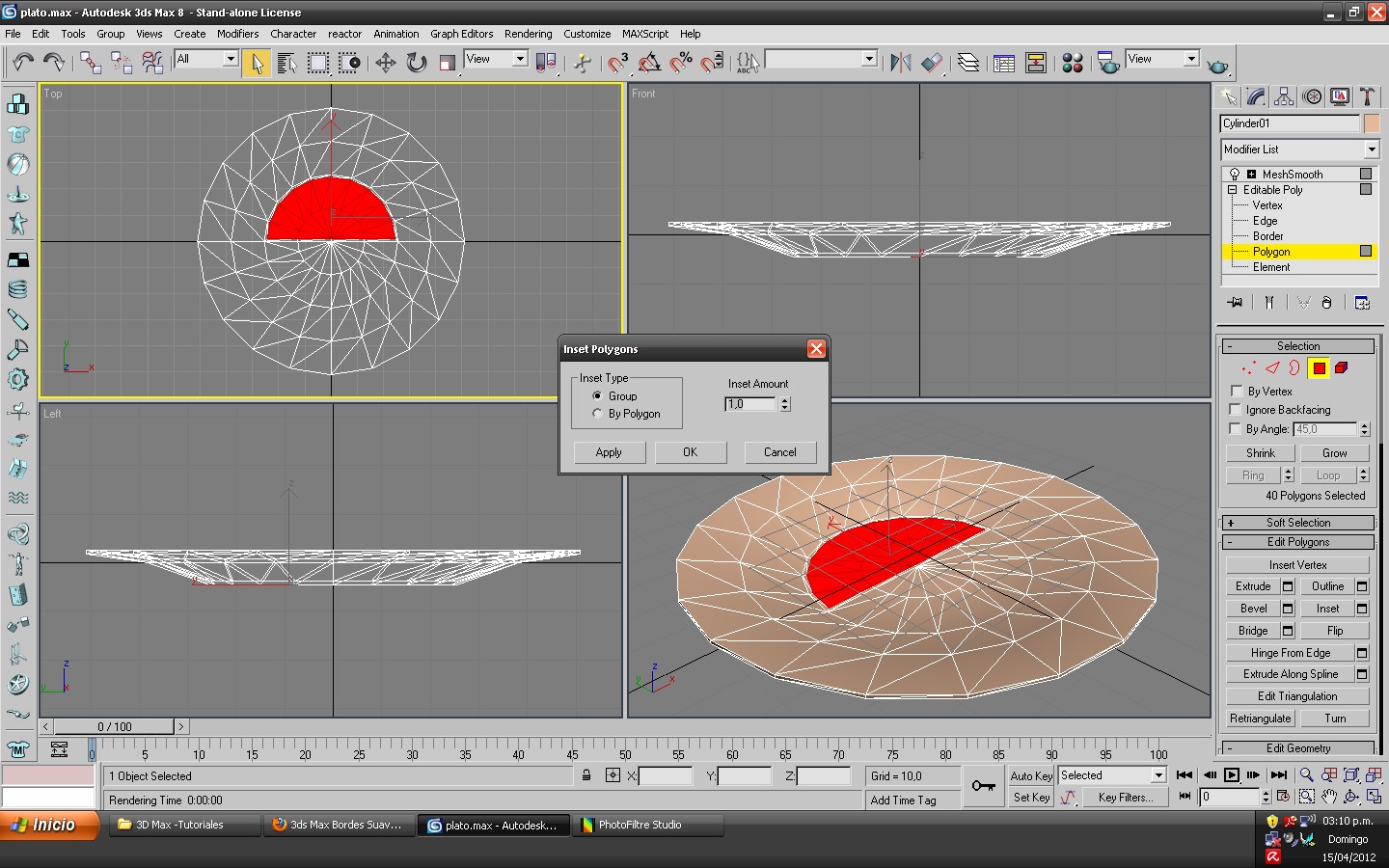
Task: Open the named selection sets dropdown
Action: coord(821,59)
